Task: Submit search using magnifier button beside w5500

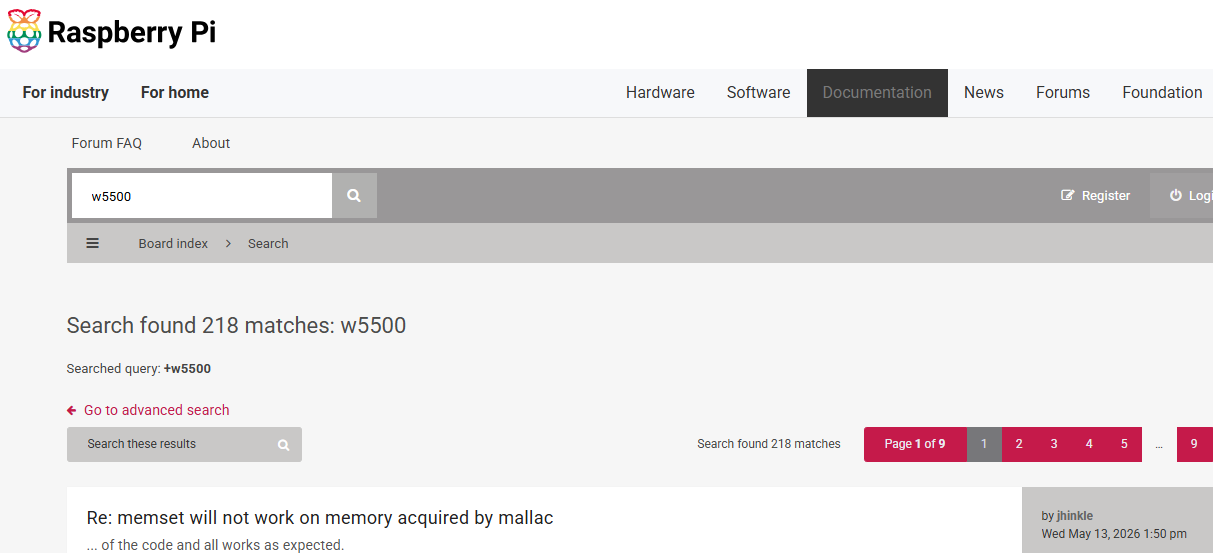Action: coord(354,196)
